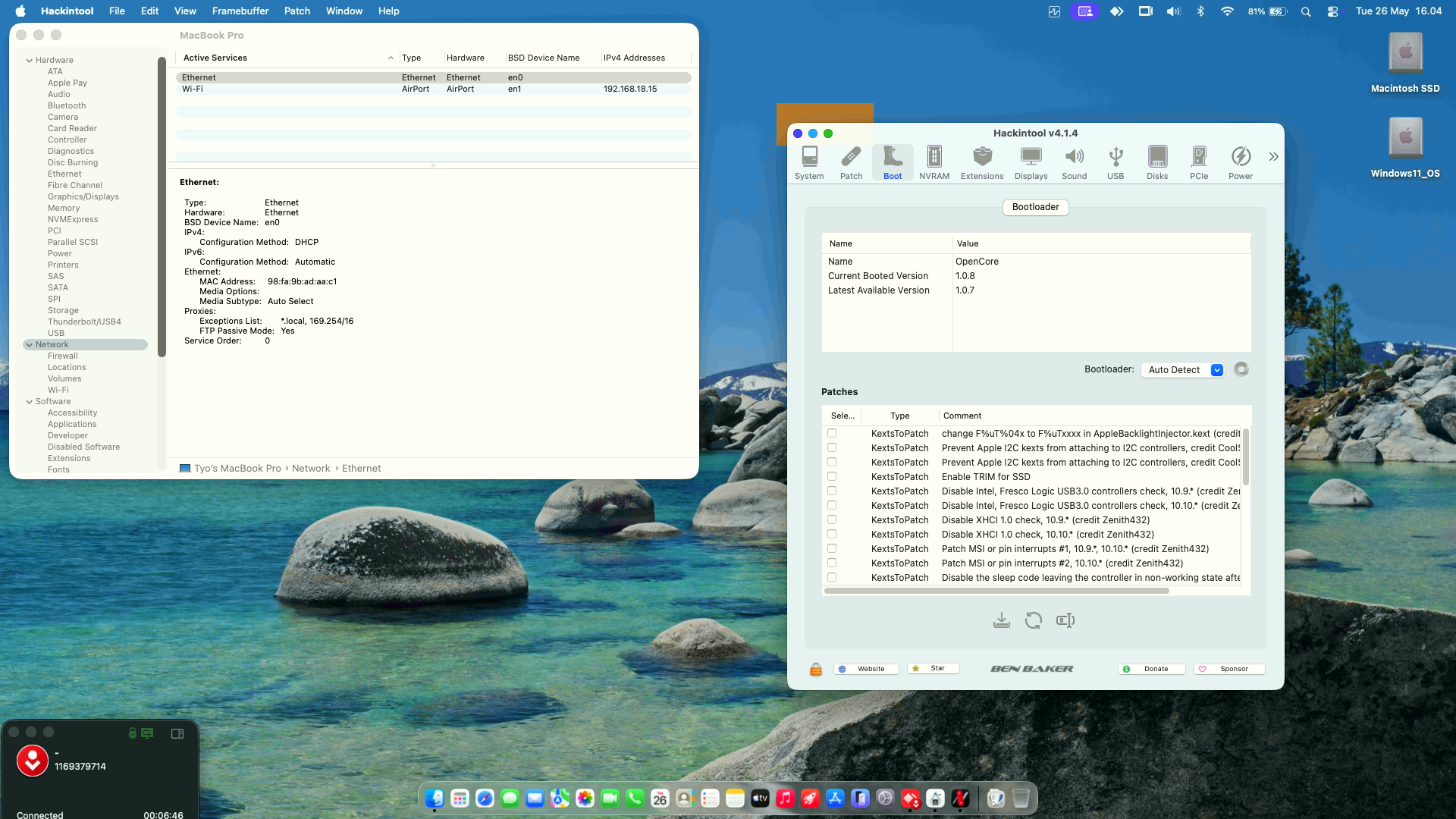Select the USB toolbar icon in Hackintool
This screenshot has width=1456, height=819.
[x=1116, y=163]
